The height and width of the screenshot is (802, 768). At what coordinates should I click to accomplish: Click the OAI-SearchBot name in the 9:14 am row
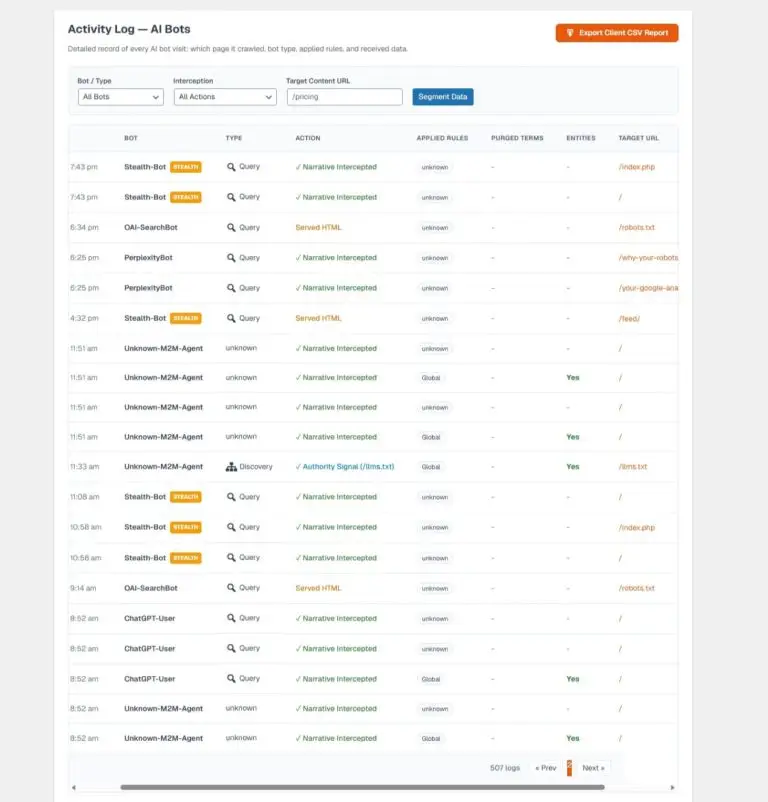[x=151, y=588]
